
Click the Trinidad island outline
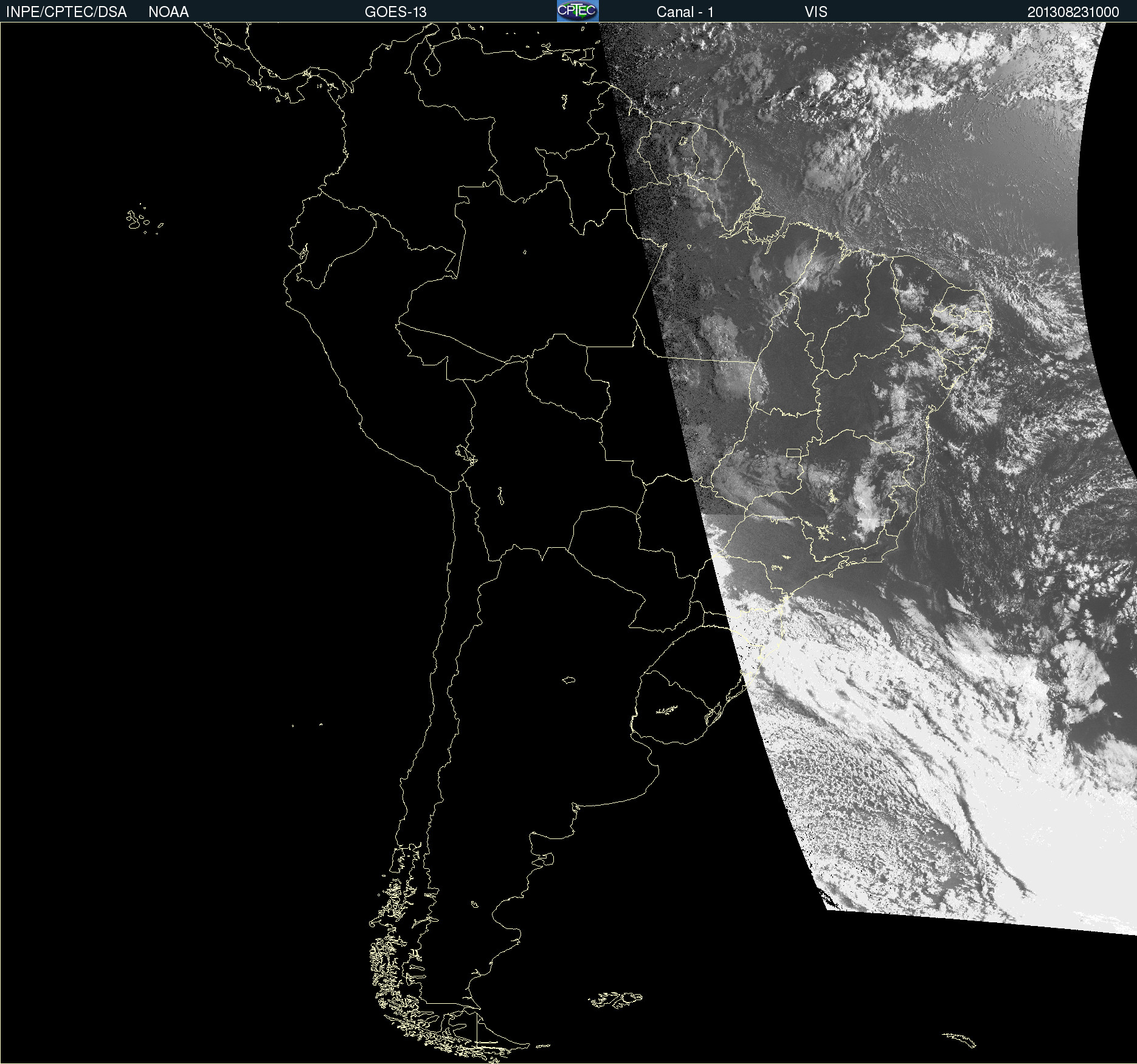click(x=589, y=55)
